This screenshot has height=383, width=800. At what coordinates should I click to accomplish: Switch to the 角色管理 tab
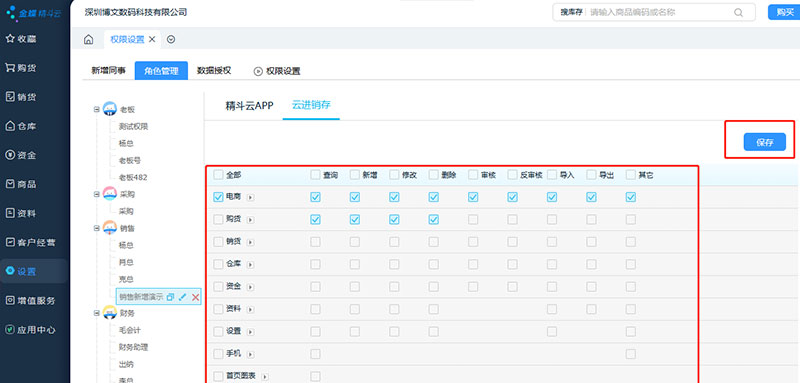[161, 71]
